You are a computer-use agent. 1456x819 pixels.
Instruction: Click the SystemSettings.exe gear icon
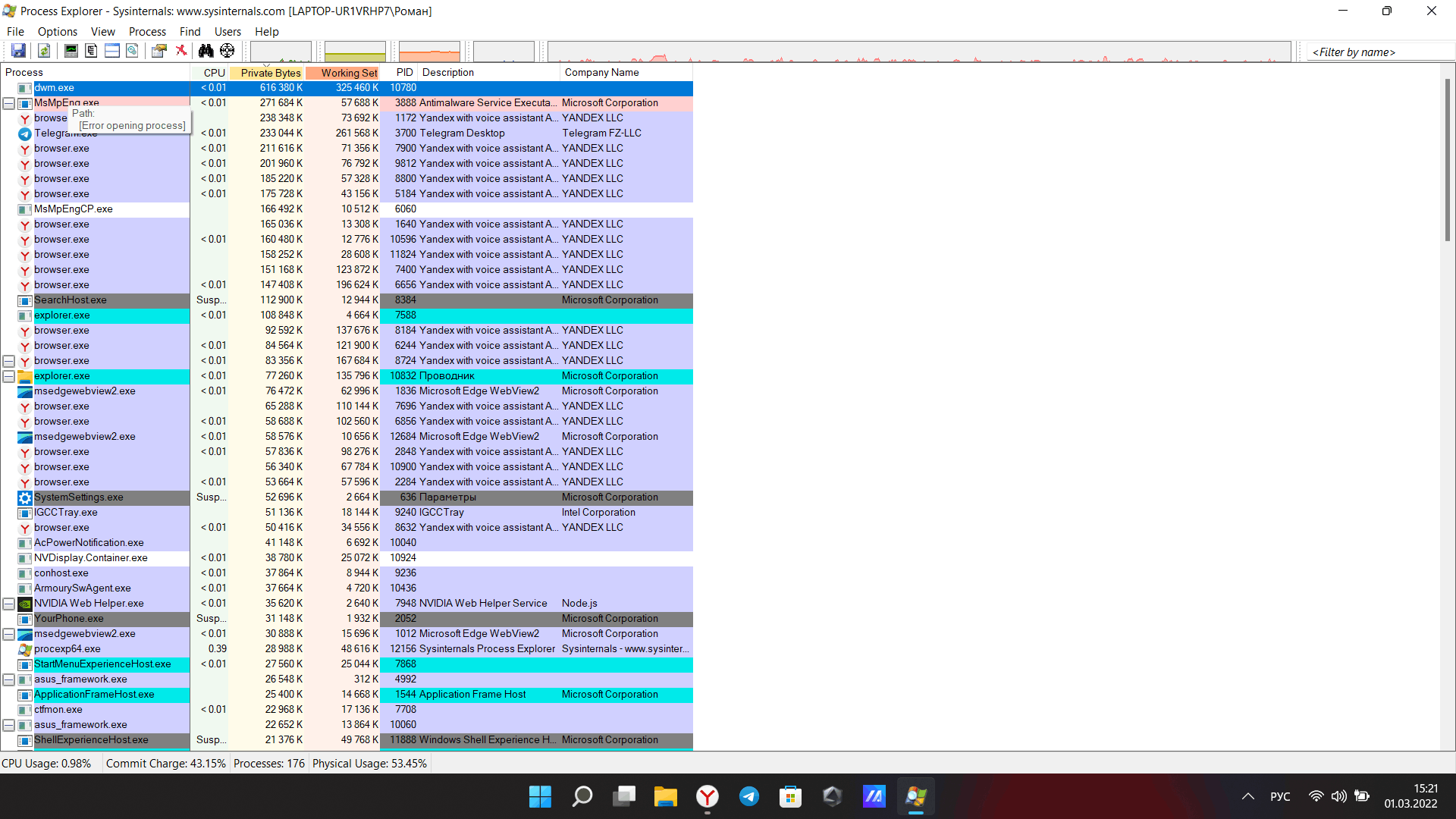[x=24, y=497]
